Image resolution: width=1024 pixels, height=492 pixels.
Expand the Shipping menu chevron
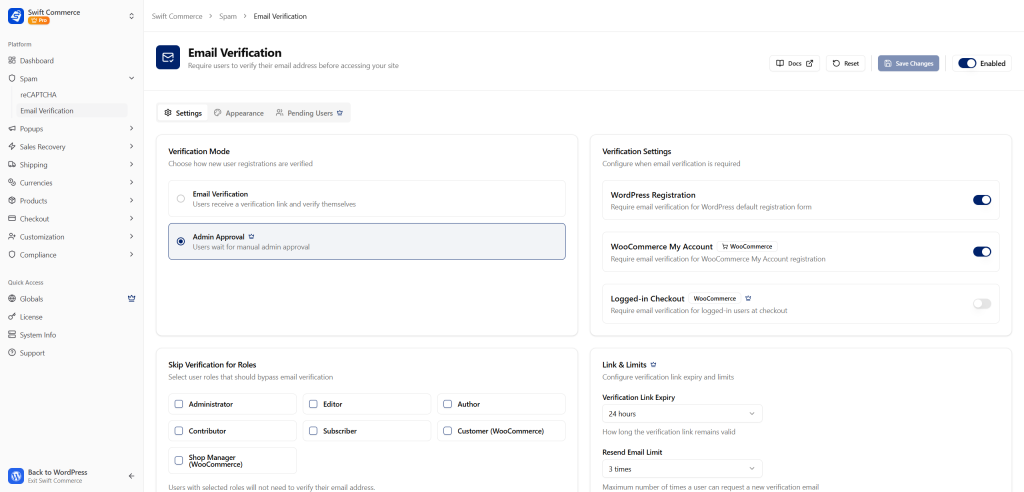131,165
